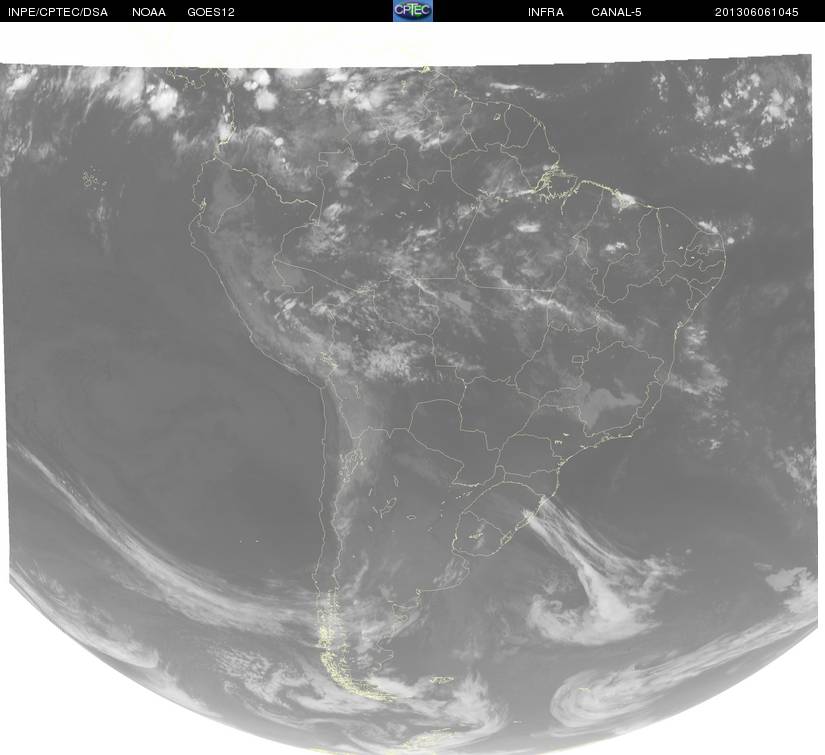Click the INFRA label in header
This screenshot has height=755, width=825.
546,12
